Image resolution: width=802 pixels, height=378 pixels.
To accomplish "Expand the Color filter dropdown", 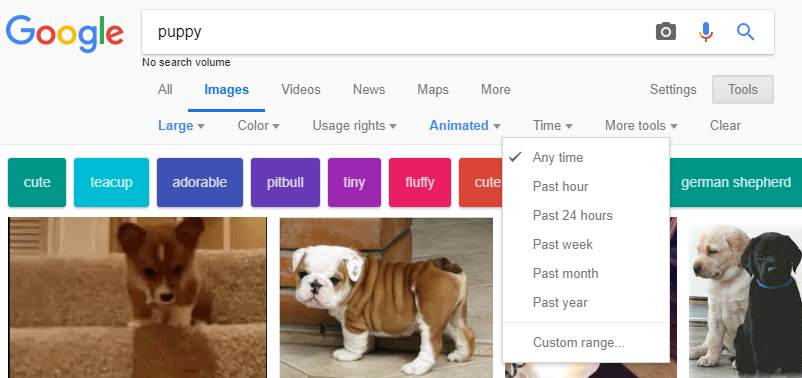I will [258, 125].
